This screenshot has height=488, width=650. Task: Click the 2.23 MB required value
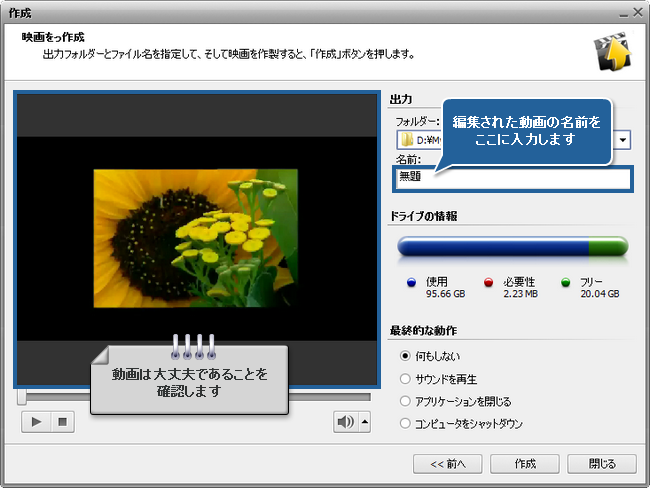[520, 294]
